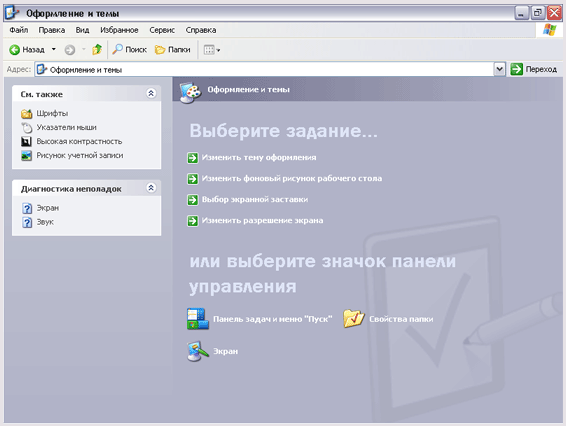566x426 pixels.
Task: Click arrow icon beside Изменить фоновый рисунок
Action: coord(193,179)
